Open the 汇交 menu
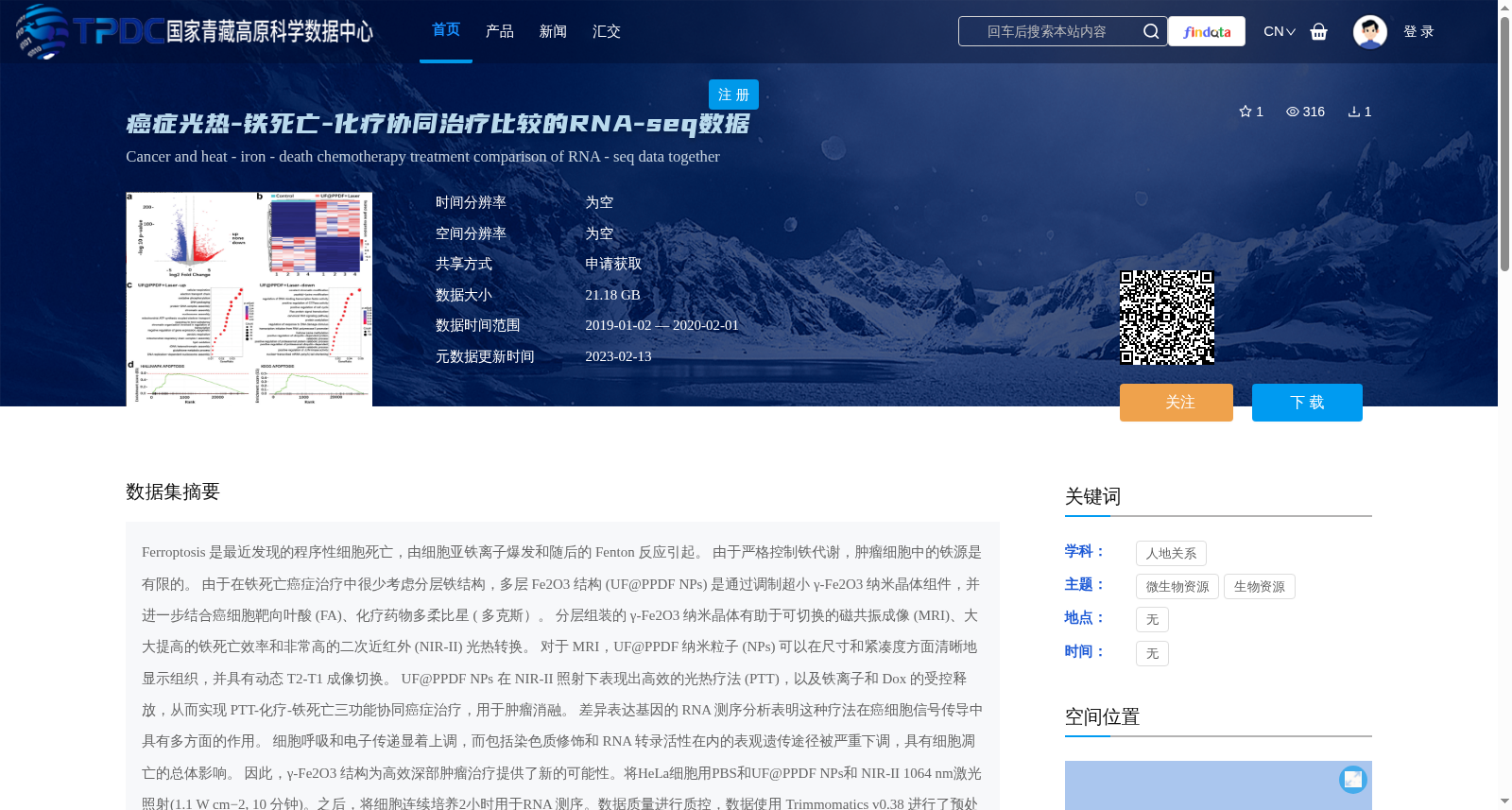Image resolution: width=1512 pixels, height=810 pixels. tap(607, 31)
